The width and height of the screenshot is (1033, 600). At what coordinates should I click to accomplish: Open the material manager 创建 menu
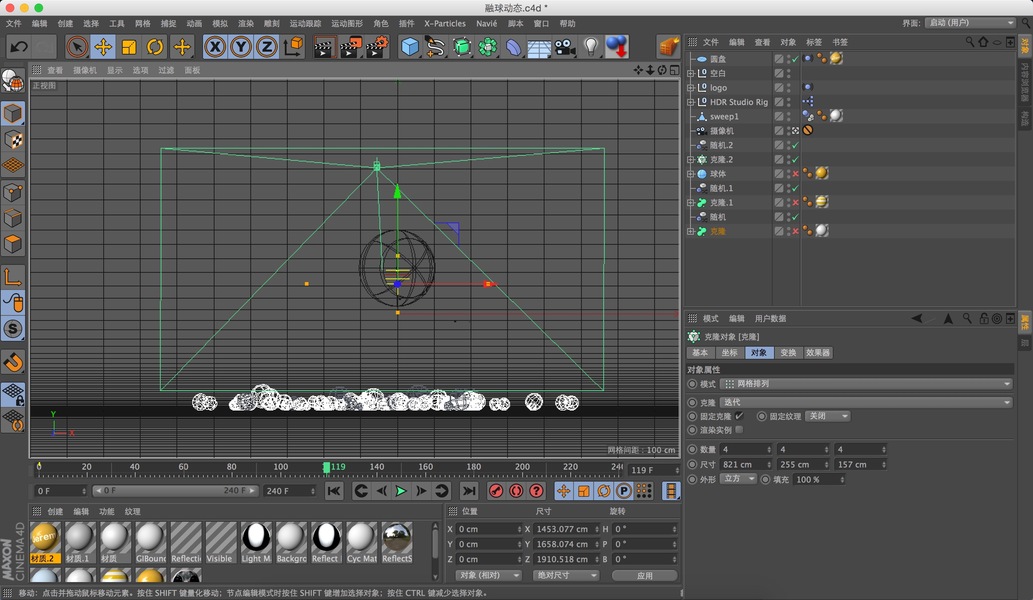click(55, 511)
